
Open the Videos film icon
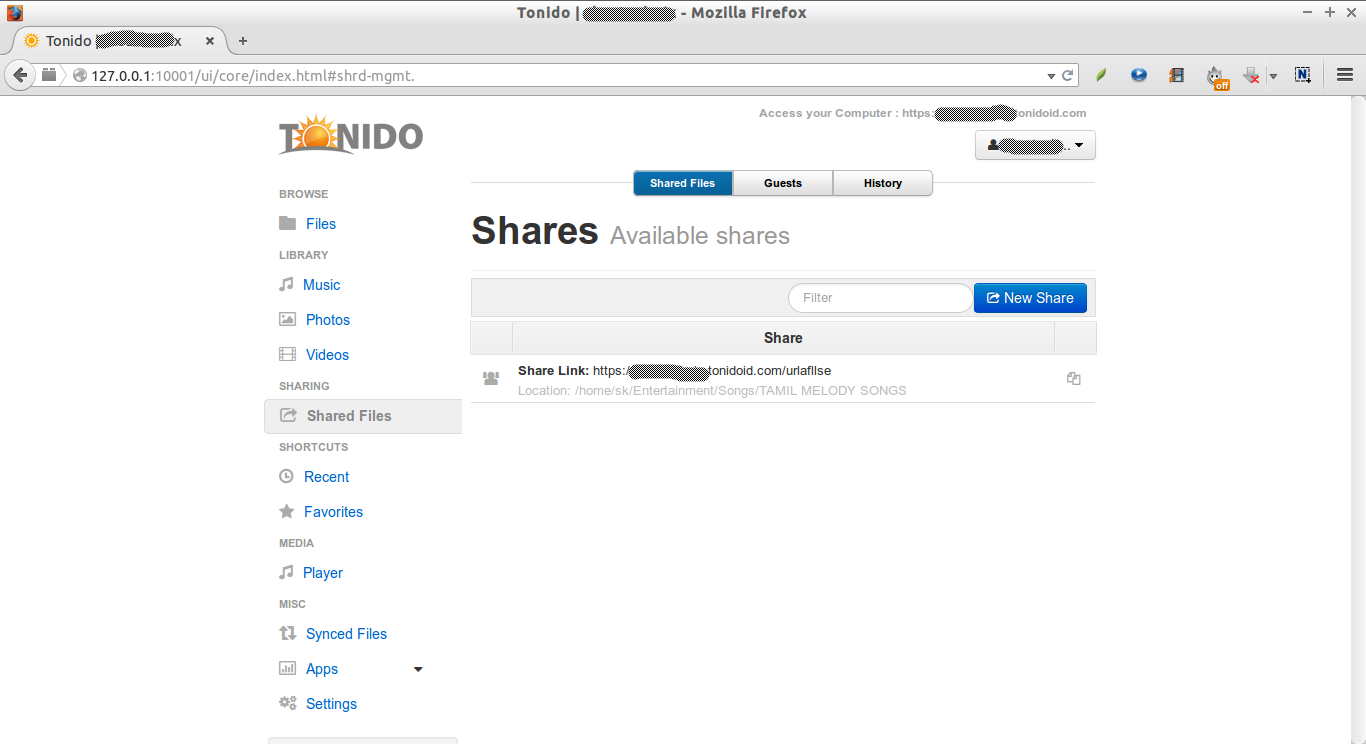(287, 354)
